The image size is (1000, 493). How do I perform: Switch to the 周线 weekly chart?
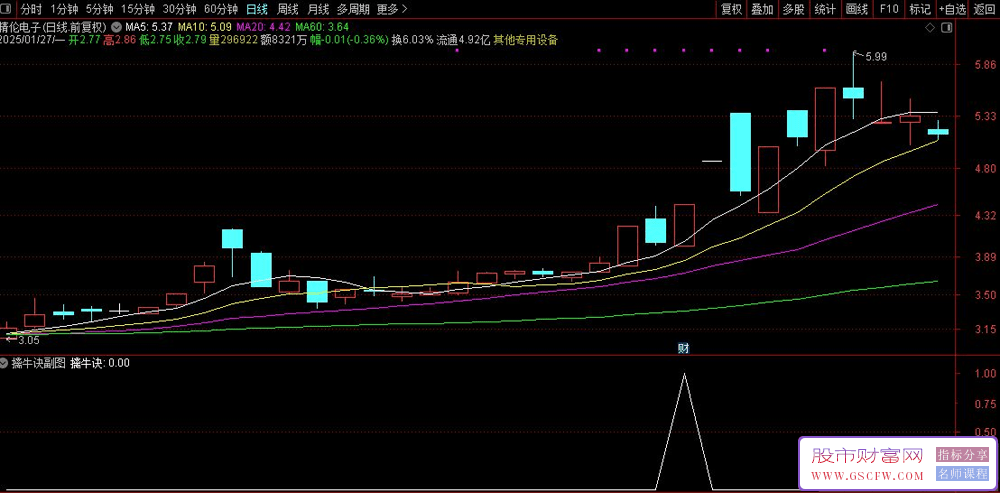click(x=288, y=9)
